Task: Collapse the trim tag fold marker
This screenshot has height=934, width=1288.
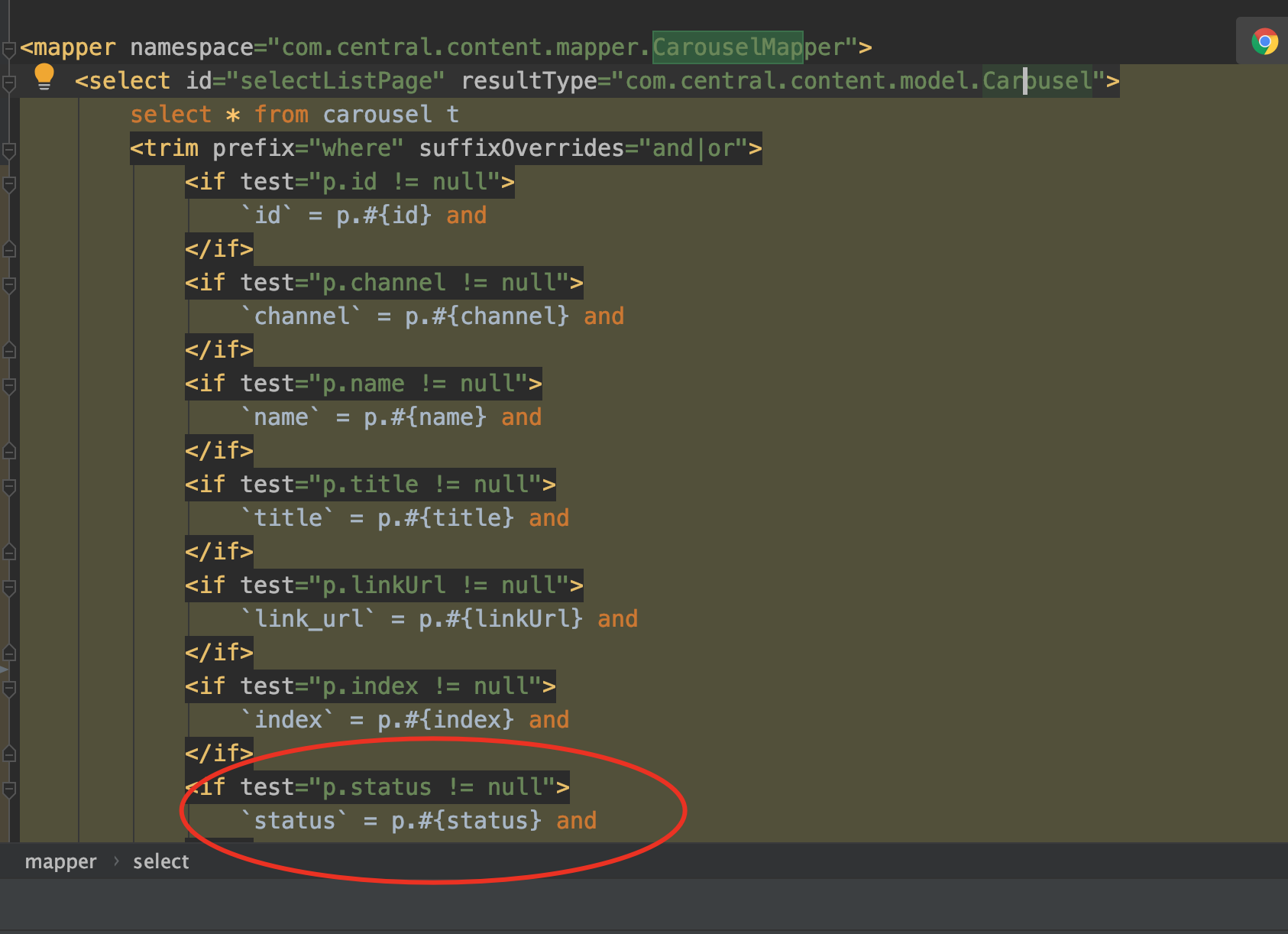Action: click(9, 150)
